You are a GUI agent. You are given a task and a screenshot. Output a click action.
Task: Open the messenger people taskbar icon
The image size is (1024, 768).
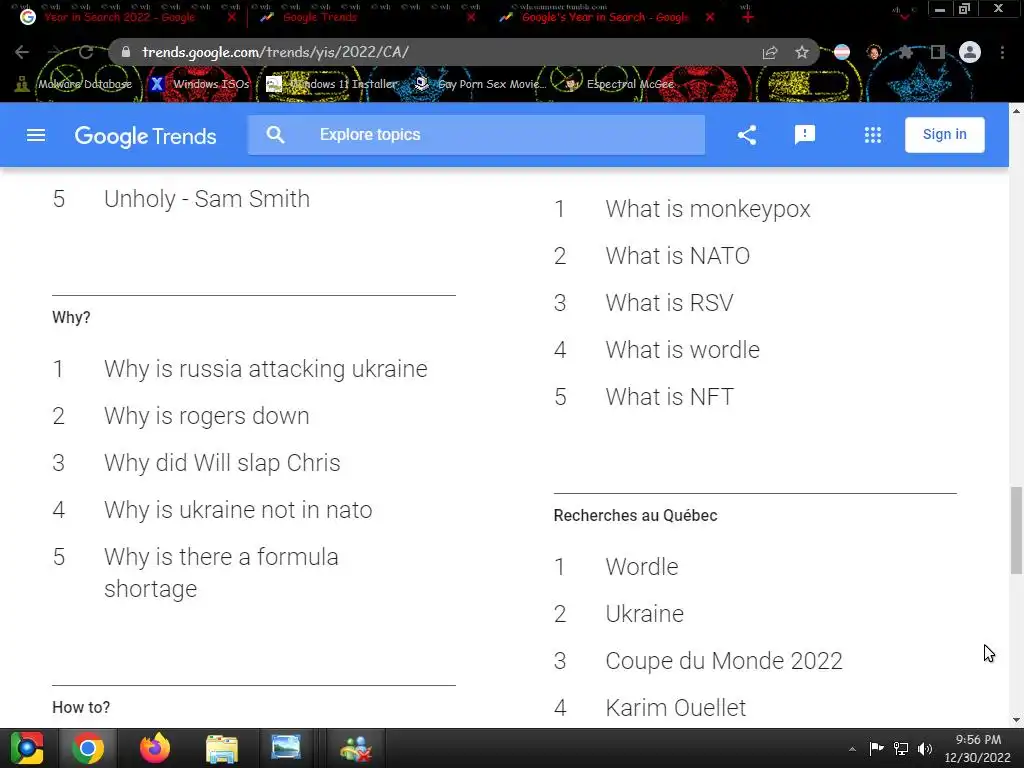[x=356, y=749]
